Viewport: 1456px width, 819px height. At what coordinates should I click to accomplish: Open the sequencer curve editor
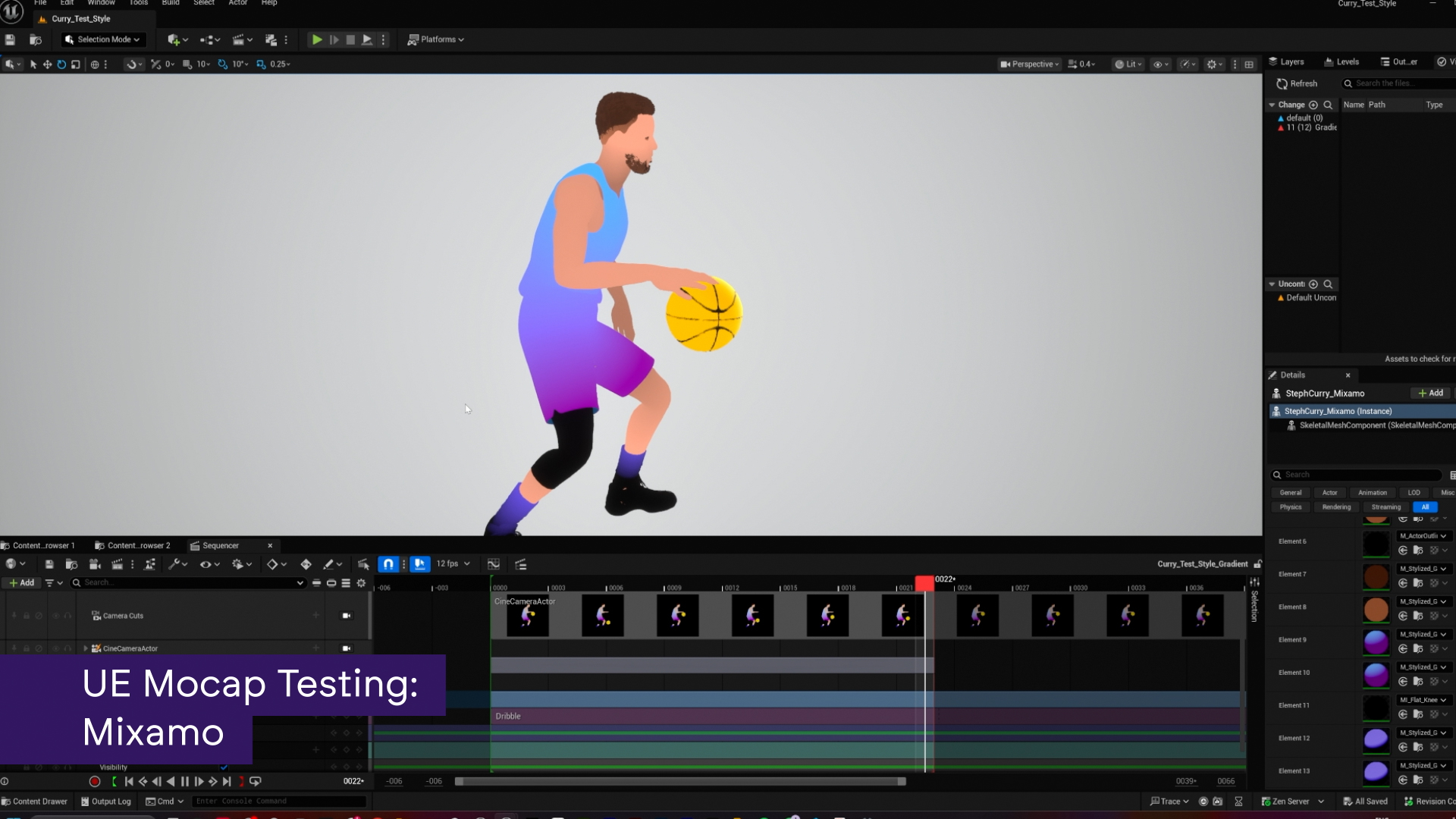point(494,564)
